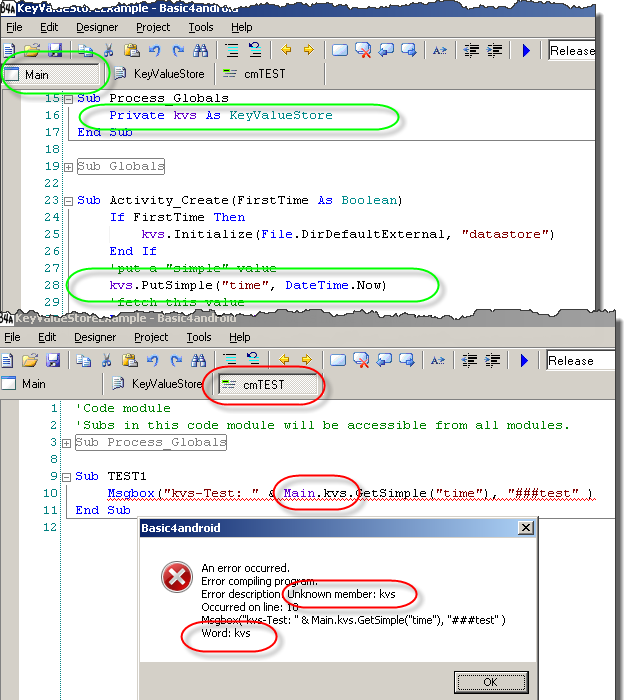Image resolution: width=633 pixels, height=700 pixels.
Task: Open Tools menu in lower window
Action: click(x=199, y=337)
